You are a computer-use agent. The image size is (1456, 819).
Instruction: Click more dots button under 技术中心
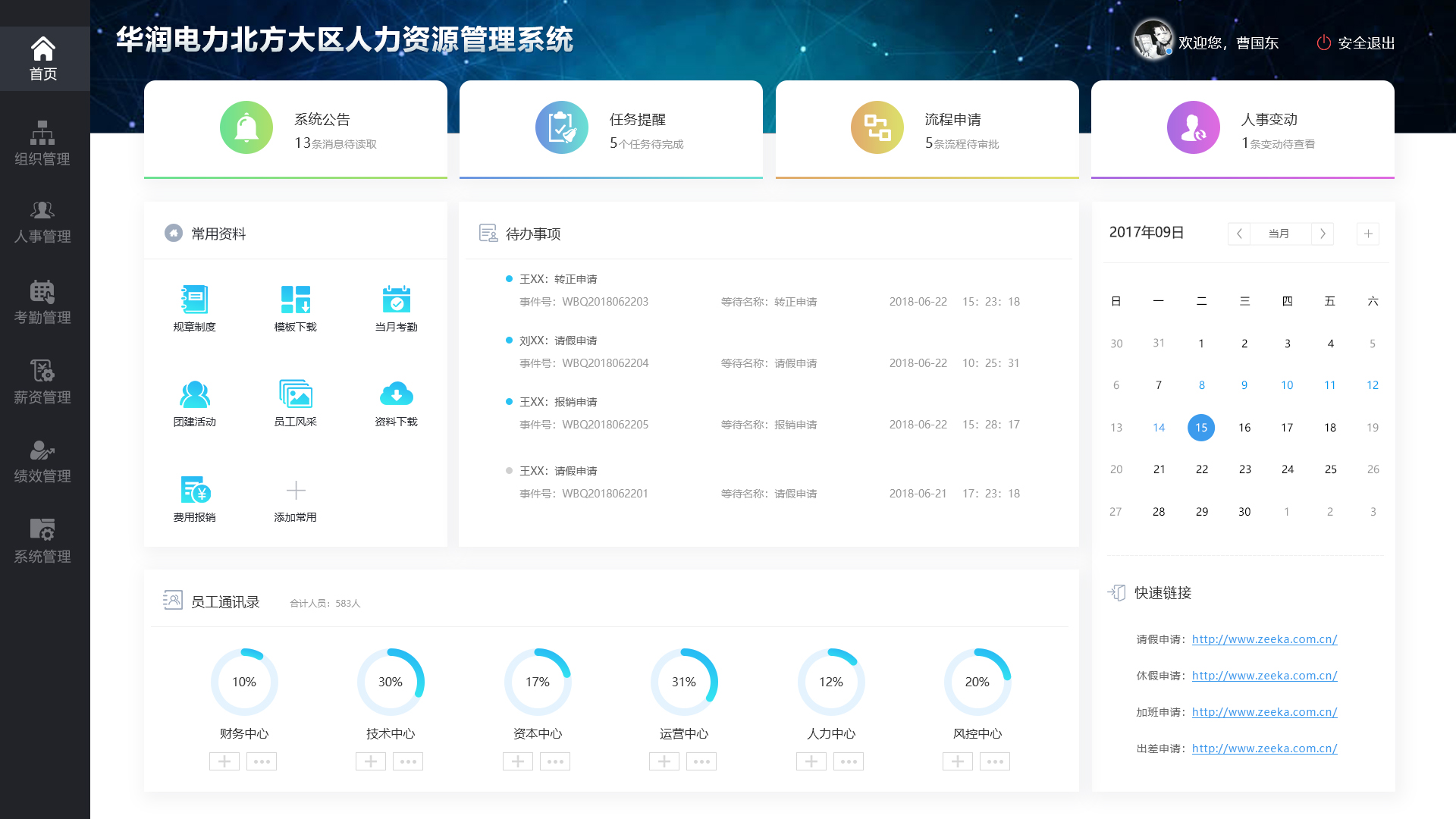pyautogui.click(x=408, y=761)
